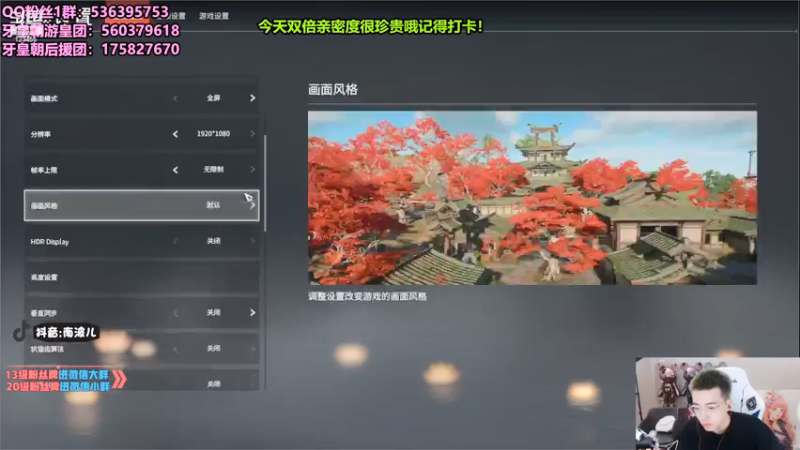Select the 抗锯齿算法 row label
800x450 pixels.
(x=47, y=349)
